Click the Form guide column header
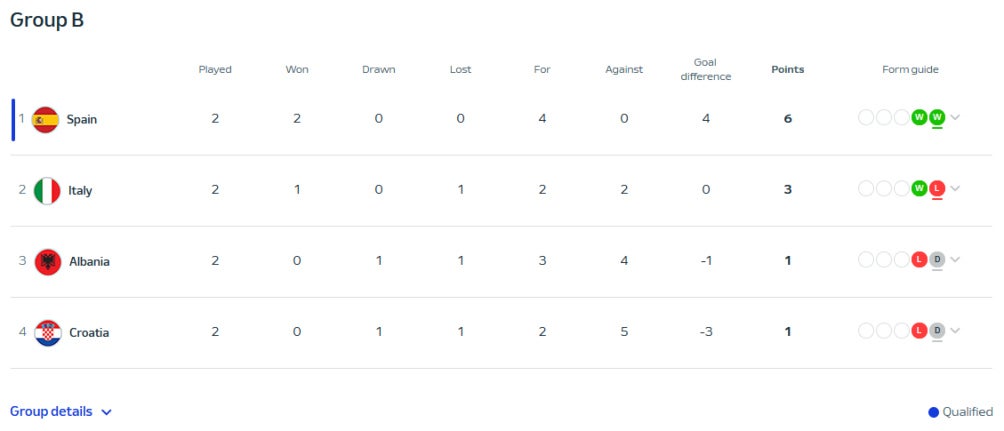Screen dimensions: 1004x431 [x=910, y=70]
